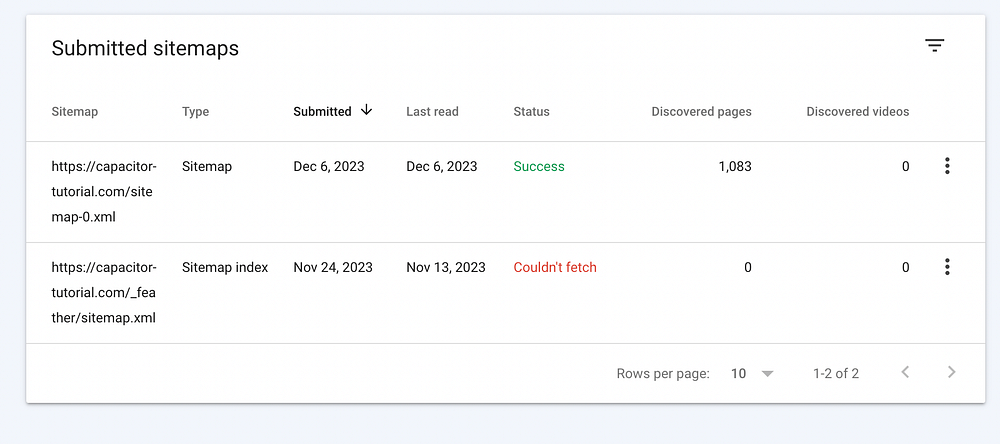The height and width of the screenshot is (444, 1000).
Task: Open the capacitor-tutorial.com/sitemap-0.xml sitemap row
Action: [104, 192]
